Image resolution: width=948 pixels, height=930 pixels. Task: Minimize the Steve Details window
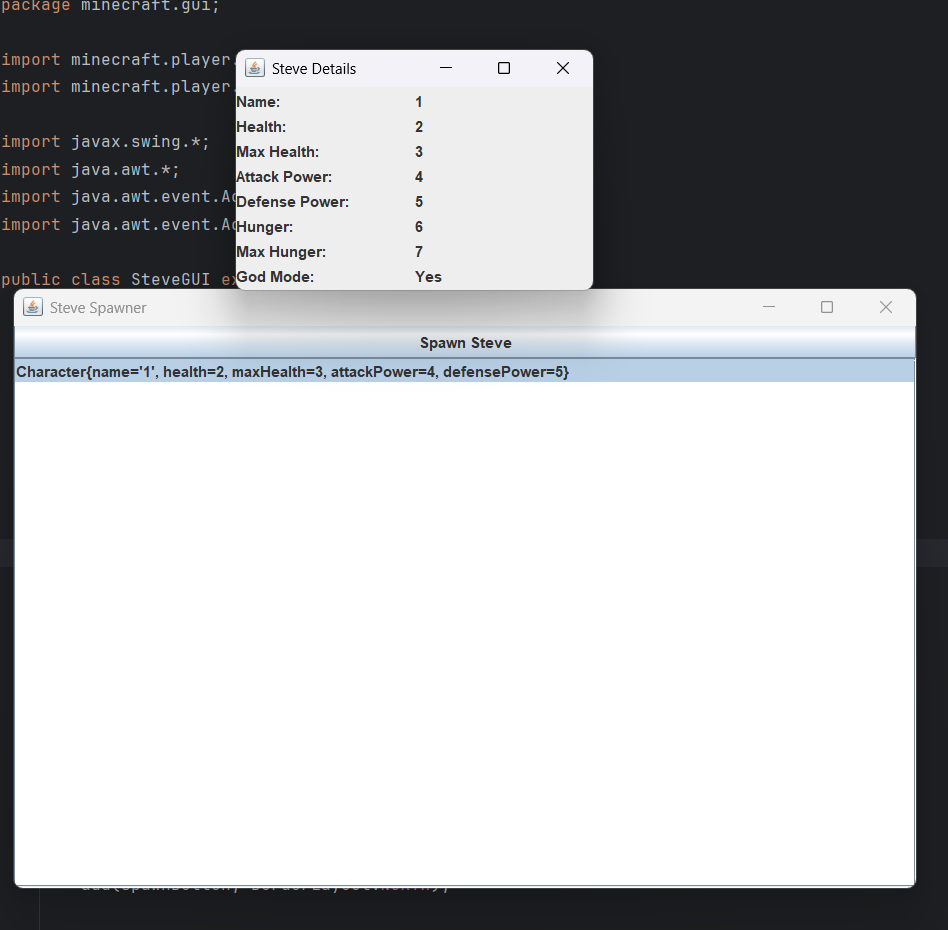pos(446,68)
